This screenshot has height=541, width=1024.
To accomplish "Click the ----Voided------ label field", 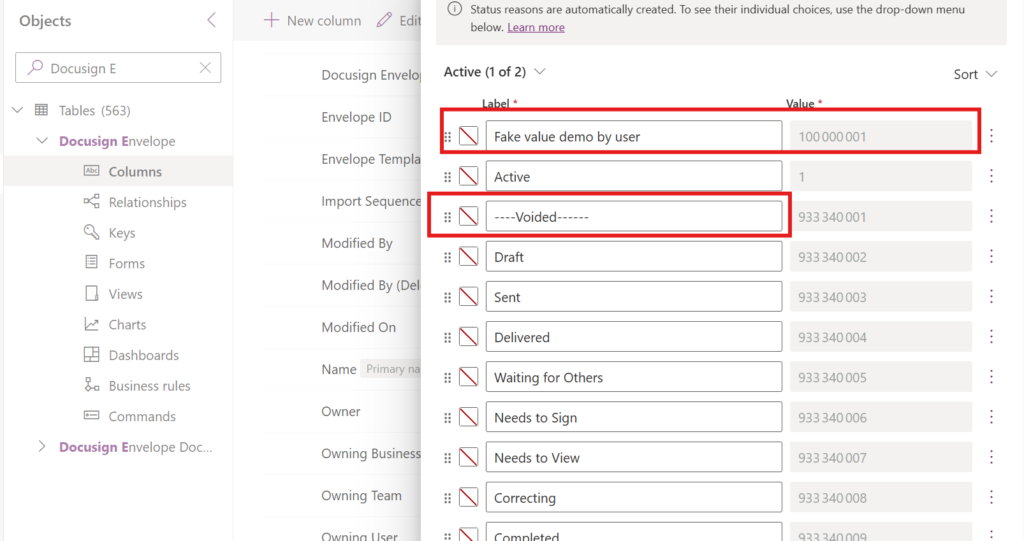I will [x=633, y=217].
